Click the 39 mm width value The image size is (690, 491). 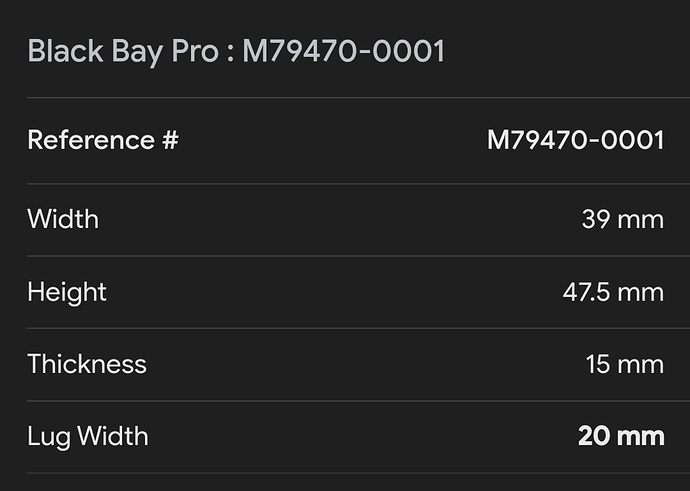623,219
